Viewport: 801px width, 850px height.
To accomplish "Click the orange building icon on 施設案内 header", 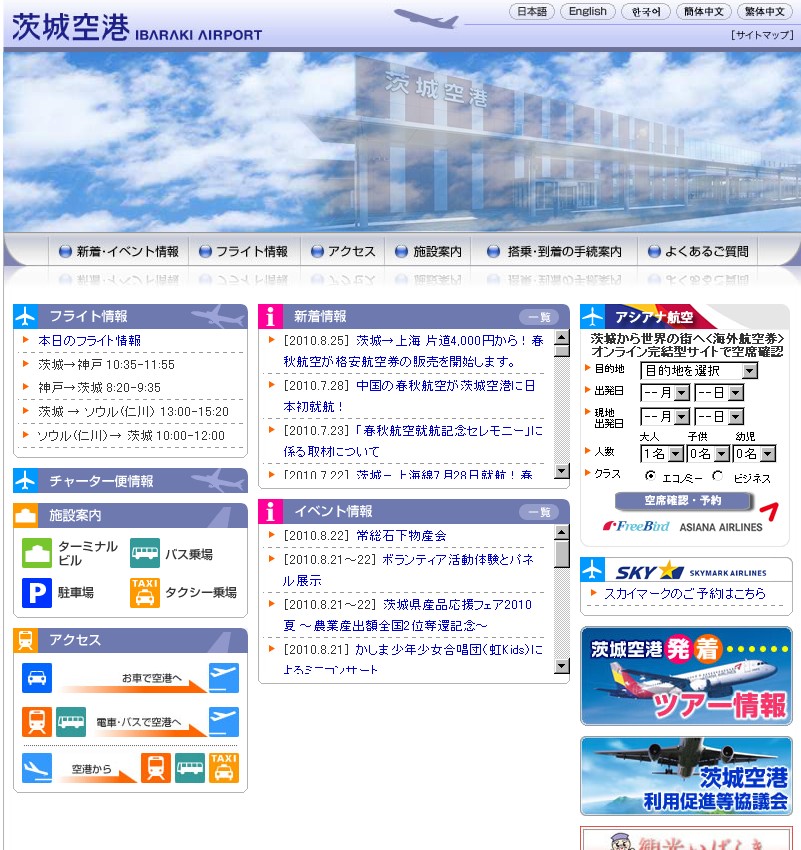I will point(25,516).
